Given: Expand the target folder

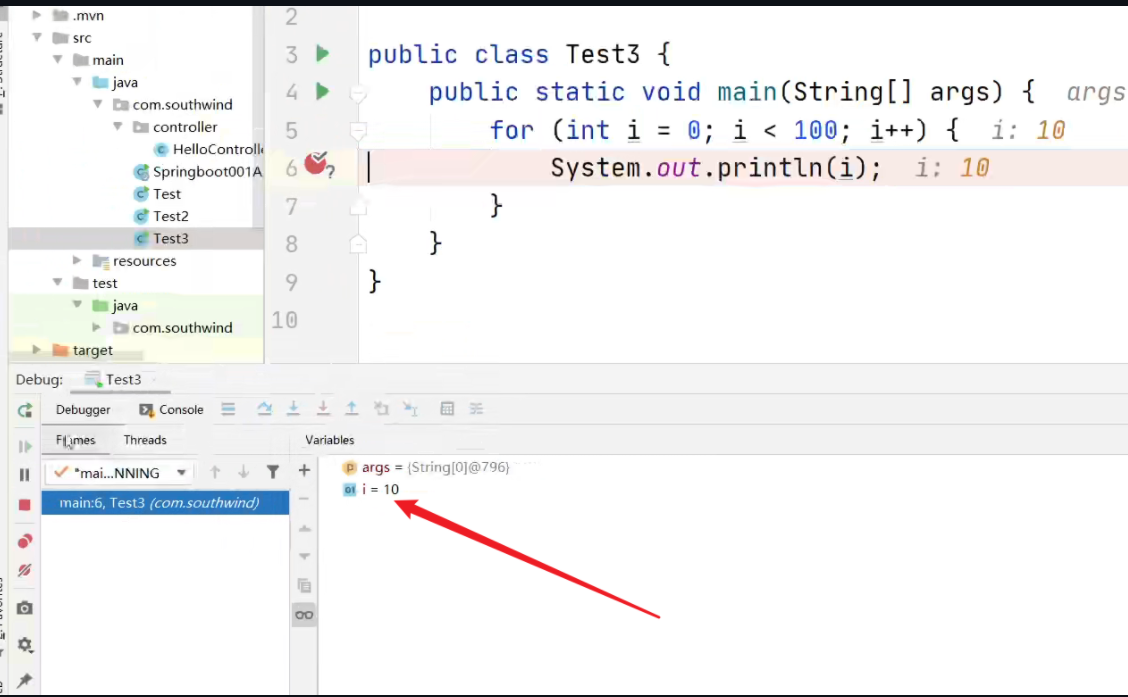Looking at the screenshot, I should click(x=37, y=350).
